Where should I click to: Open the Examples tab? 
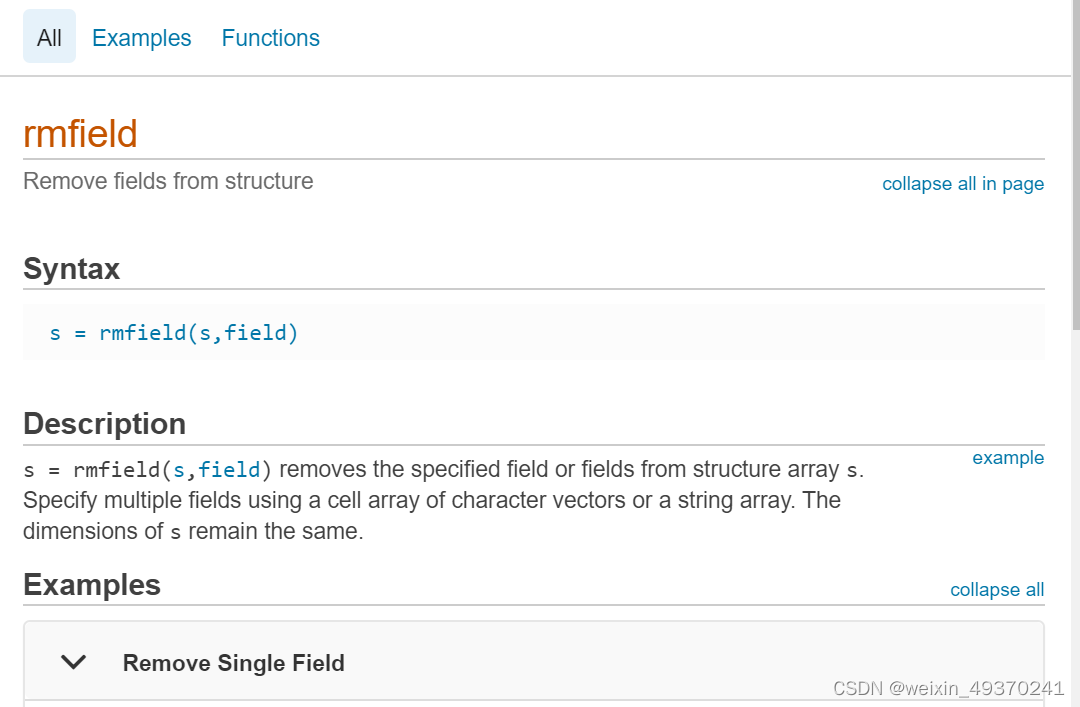(x=141, y=38)
